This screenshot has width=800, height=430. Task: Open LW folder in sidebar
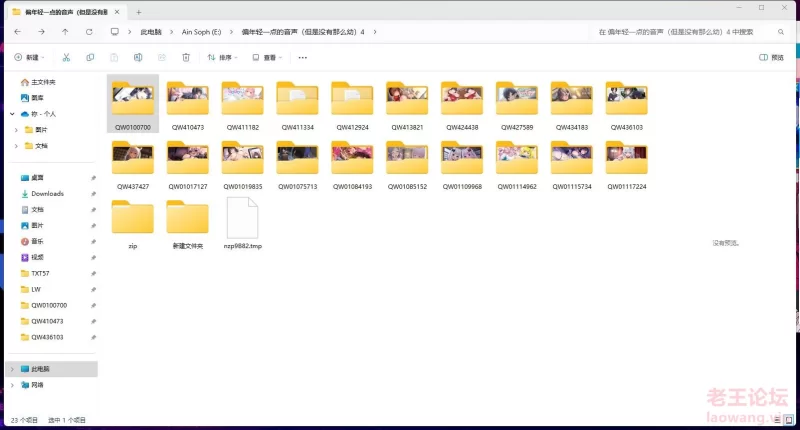tap(31, 289)
